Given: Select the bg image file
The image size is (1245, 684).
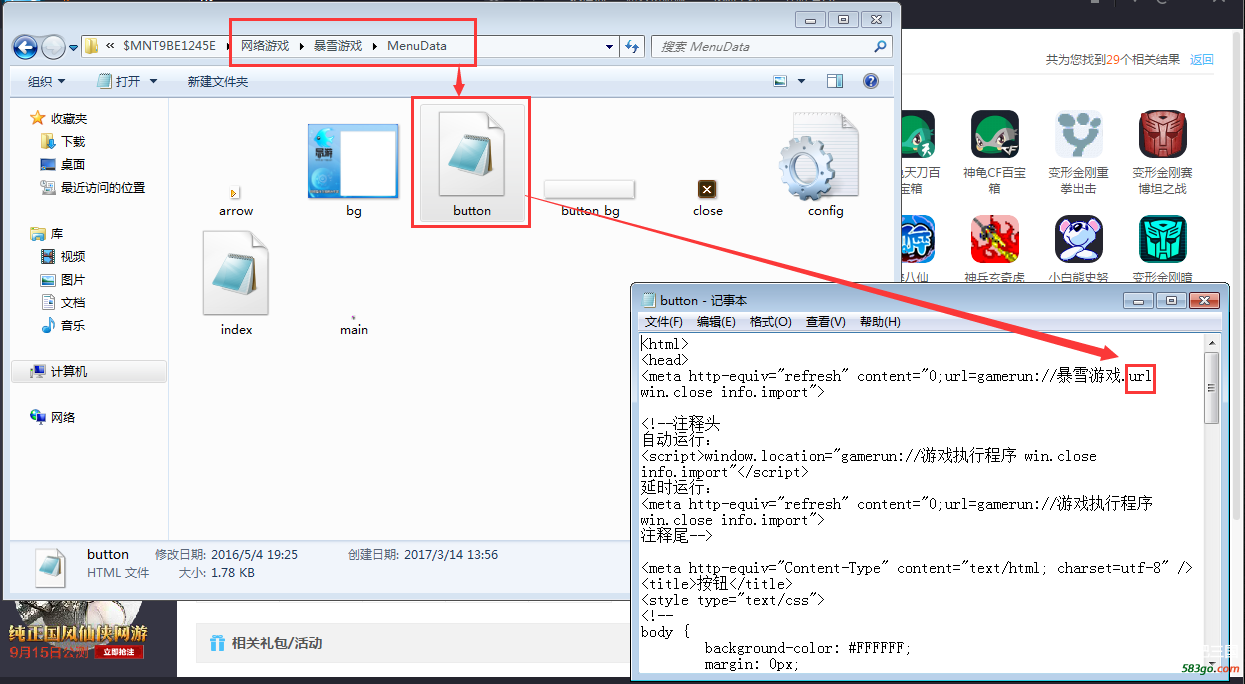Looking at the screenshot, I should [353, 161].
